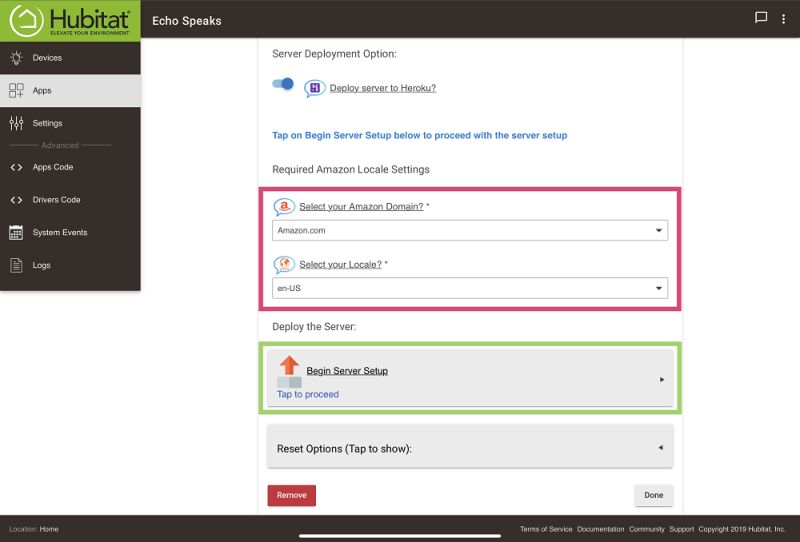The image size is (800, 542).
Task: Click the Logs document icon
Action: [16, 265]
